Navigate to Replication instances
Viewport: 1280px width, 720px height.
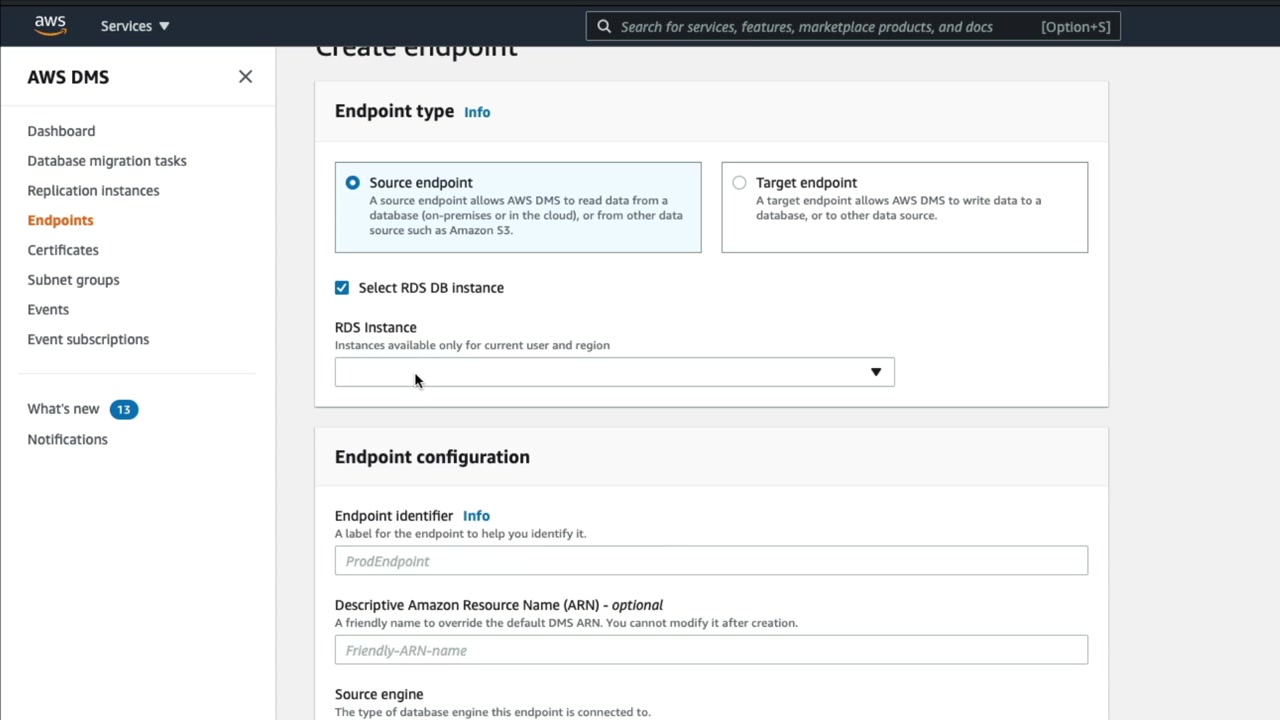pos(93,191)
